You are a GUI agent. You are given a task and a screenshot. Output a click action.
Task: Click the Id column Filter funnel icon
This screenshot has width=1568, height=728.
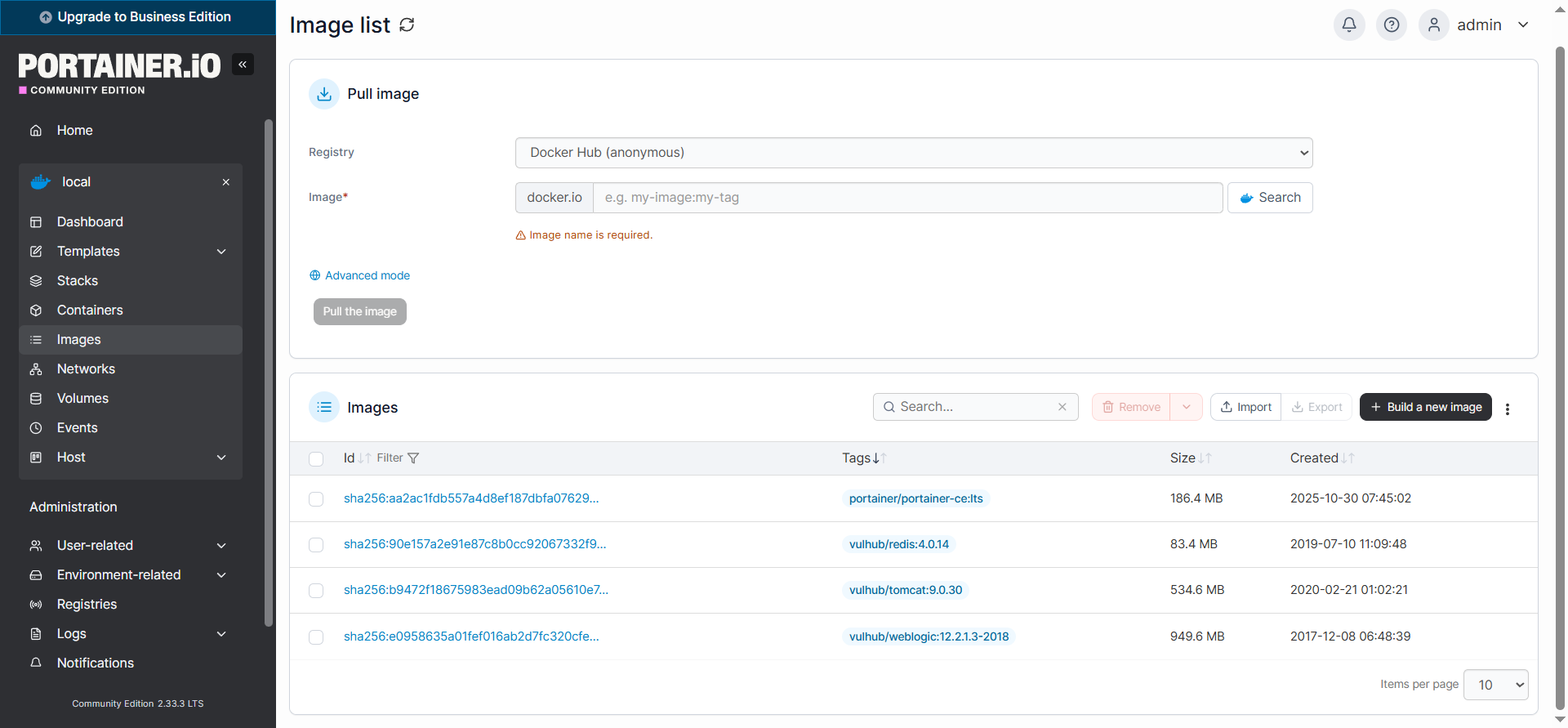(413, 458)
